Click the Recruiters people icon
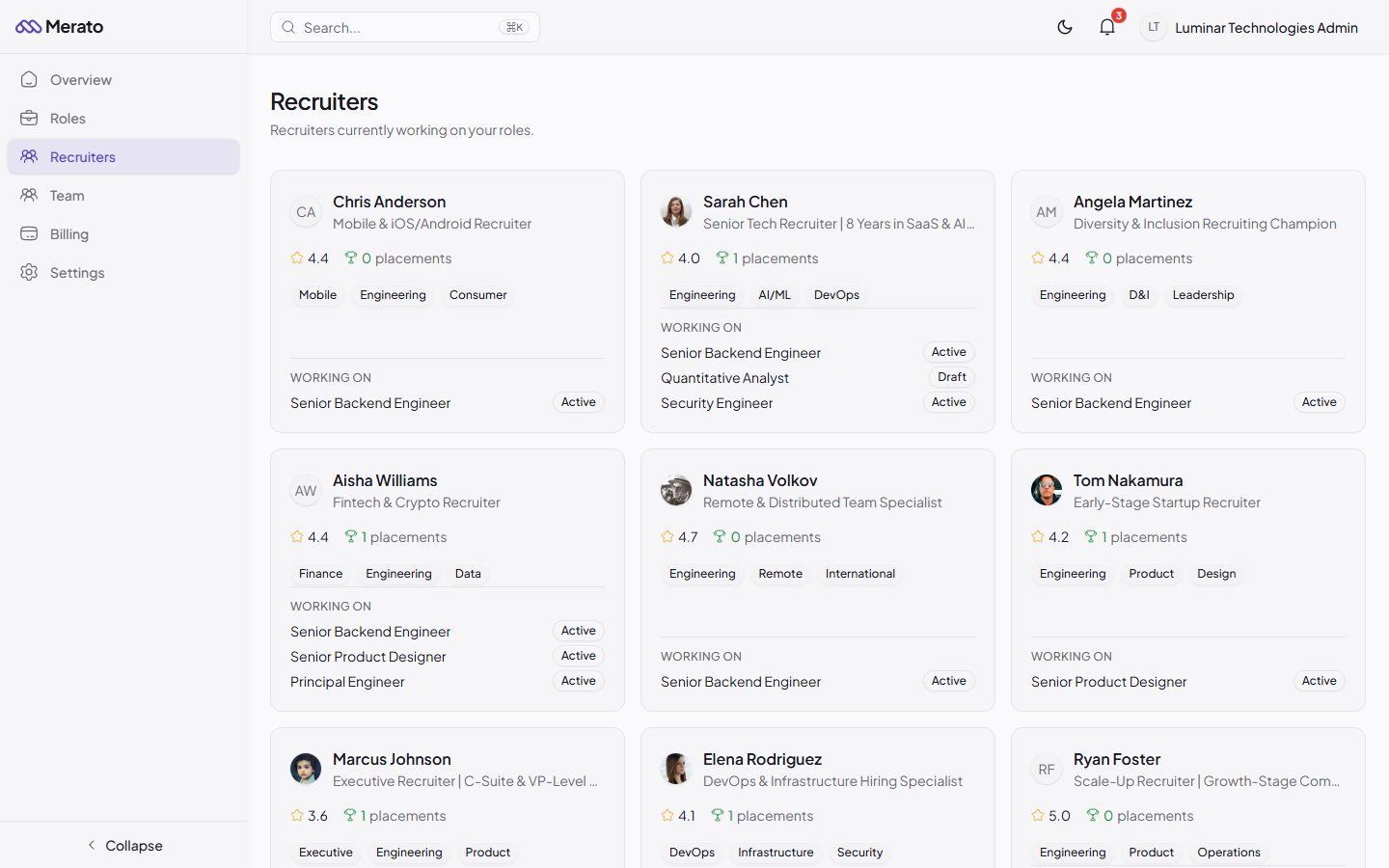This screenshot has height=868, width=1389. pyautogui.click(x=29, y=156)
